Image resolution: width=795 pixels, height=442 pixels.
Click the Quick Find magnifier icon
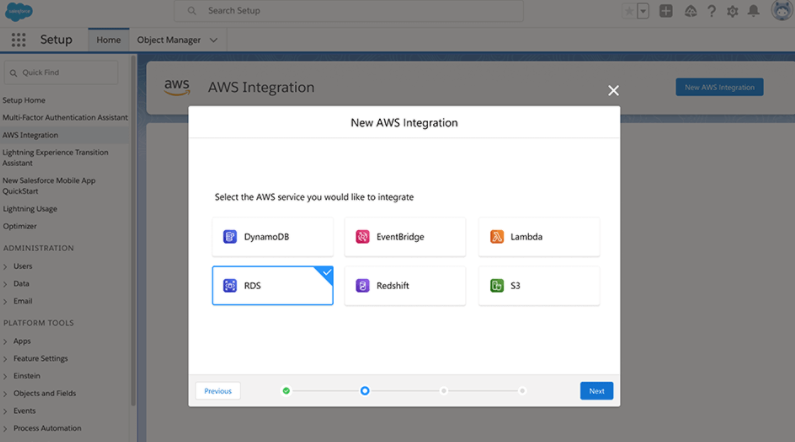13,73
